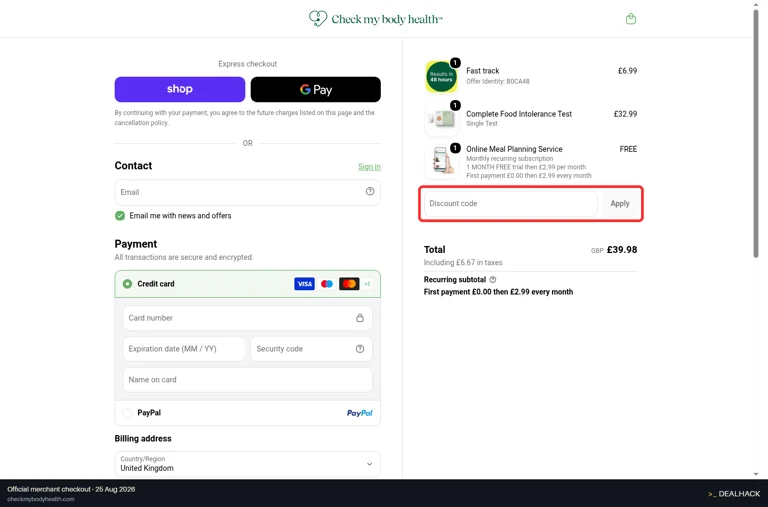The image size is (768, 507).
Task: Click the checkmybodyhealth.com footer text
Action: pos(41,499)
